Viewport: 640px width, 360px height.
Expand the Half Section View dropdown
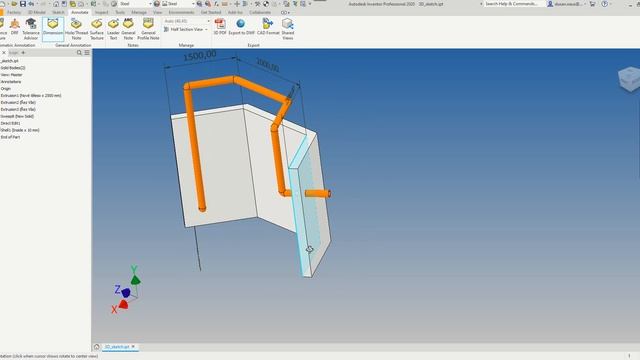[x=206, y=29]
